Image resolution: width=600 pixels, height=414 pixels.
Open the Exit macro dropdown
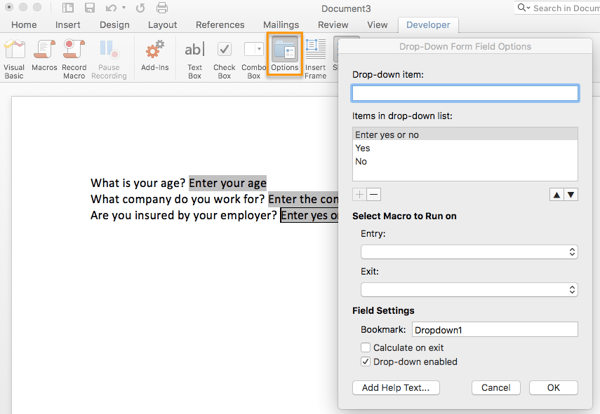tap(469, 289)
